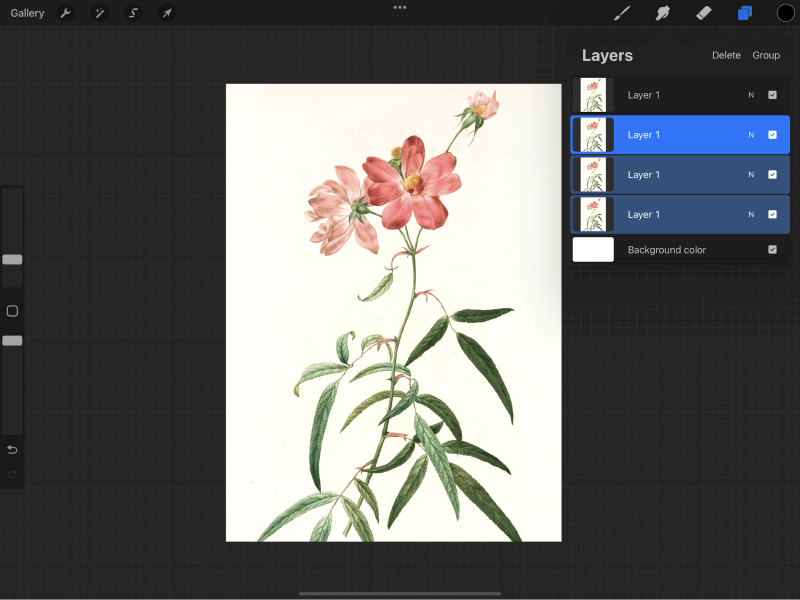Return to the Gallery
This screenshot has width=800, height=600.
(x=27, y=13)
